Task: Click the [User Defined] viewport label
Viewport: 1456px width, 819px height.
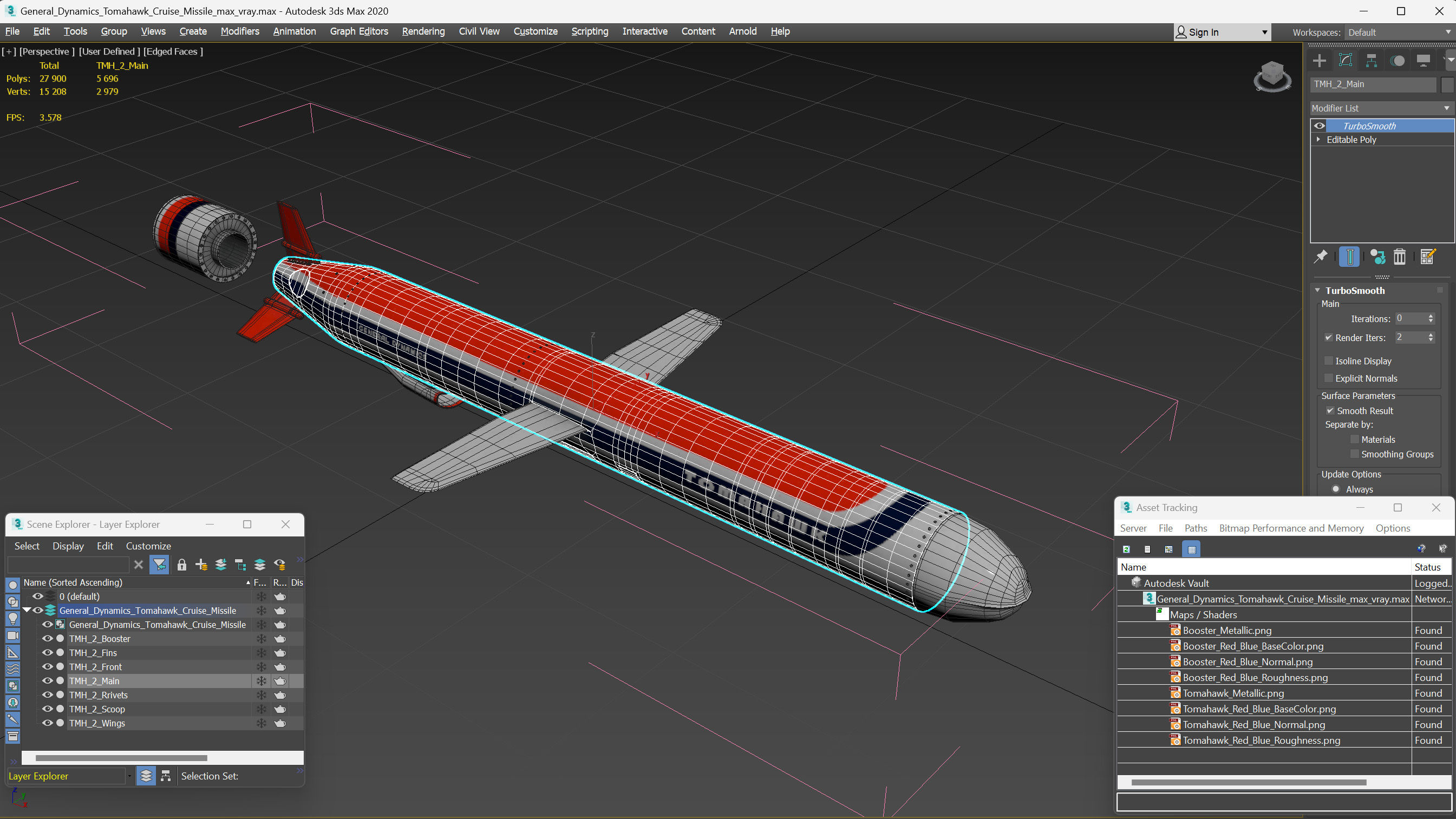Action: click(x=109, y=51)
